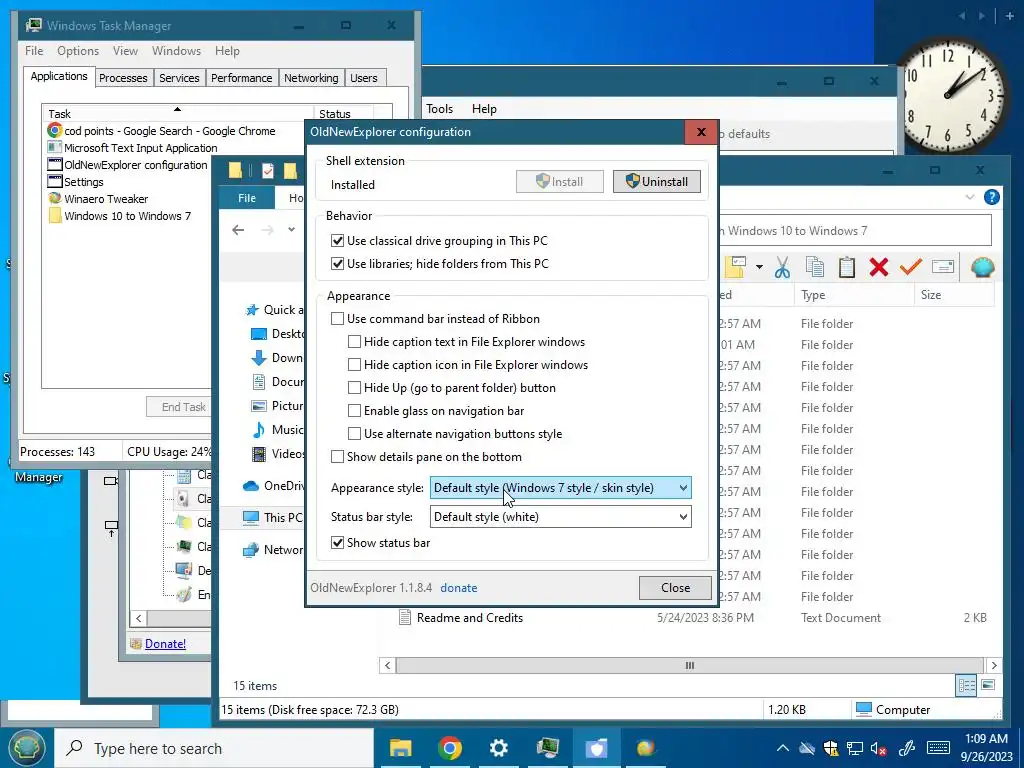
Task: Select Readme and Credits file
Action: (x=470, y=618)
